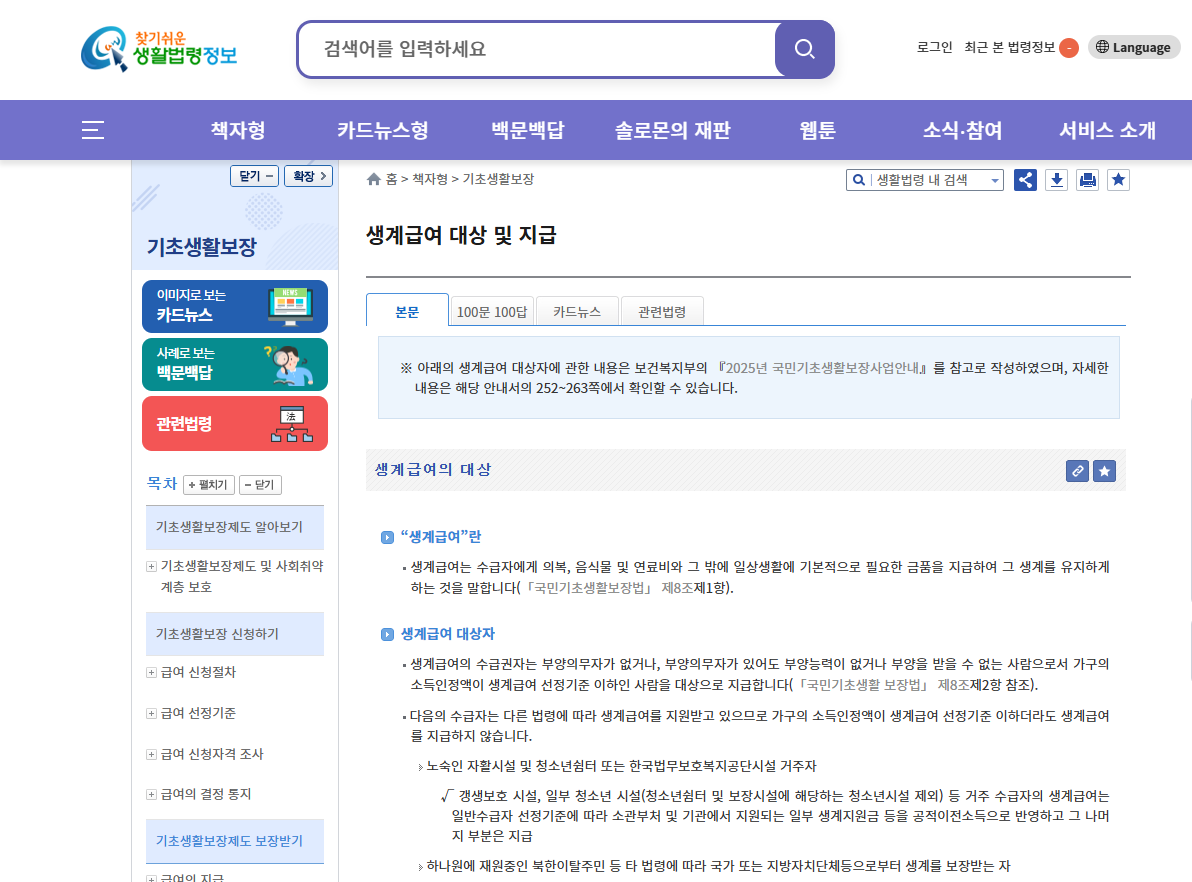Expand the table of contents with 펼치기

pyautogui.click(x=206, y=484)
